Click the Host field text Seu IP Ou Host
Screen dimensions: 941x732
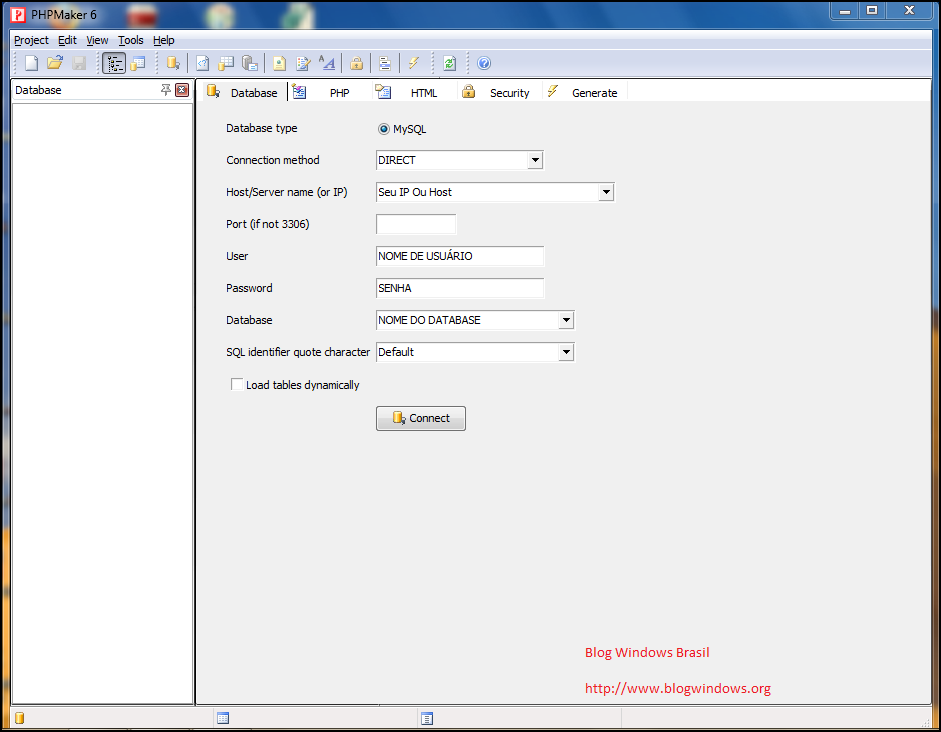(x=415, y=192)
